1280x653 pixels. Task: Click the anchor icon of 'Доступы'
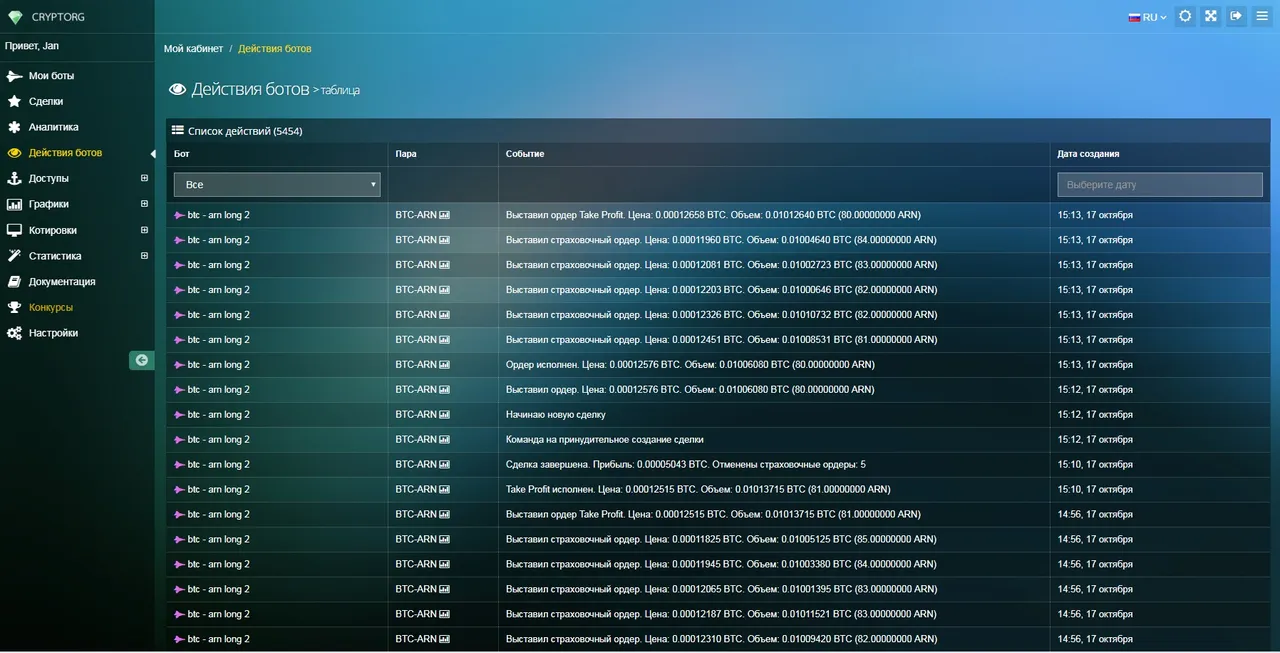(x=14, y=178)
